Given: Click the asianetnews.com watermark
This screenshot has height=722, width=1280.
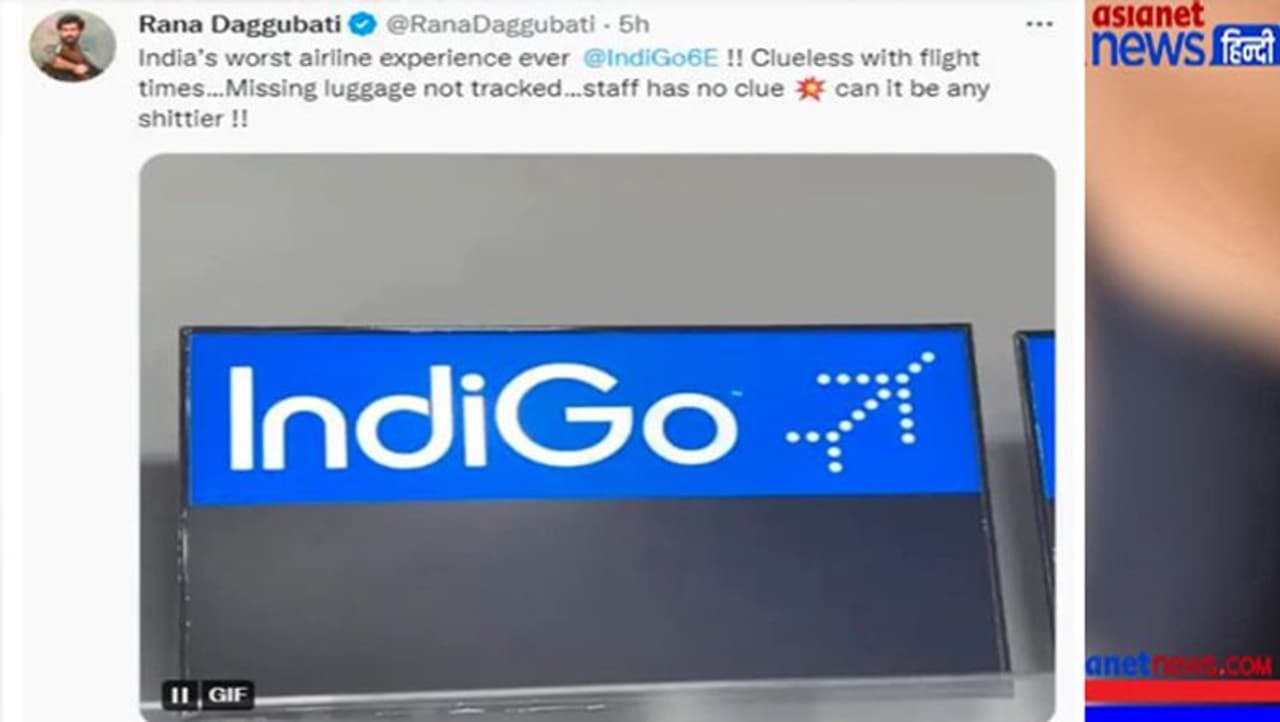Looking at the screenshot, I should click(x=1182, y=665).
